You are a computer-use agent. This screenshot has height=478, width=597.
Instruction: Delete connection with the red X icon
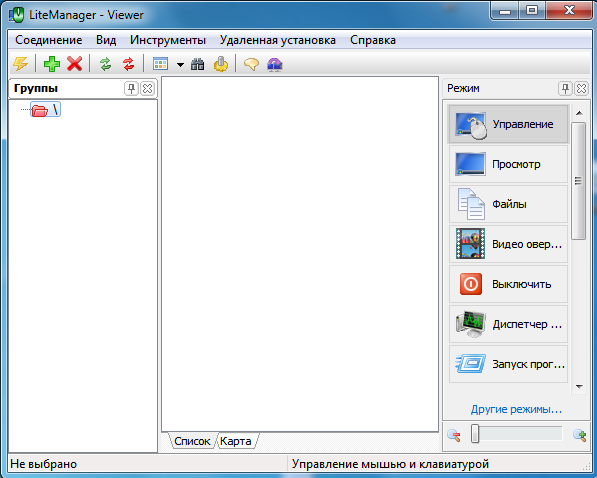pyautogui.click(x=75, y=64)
